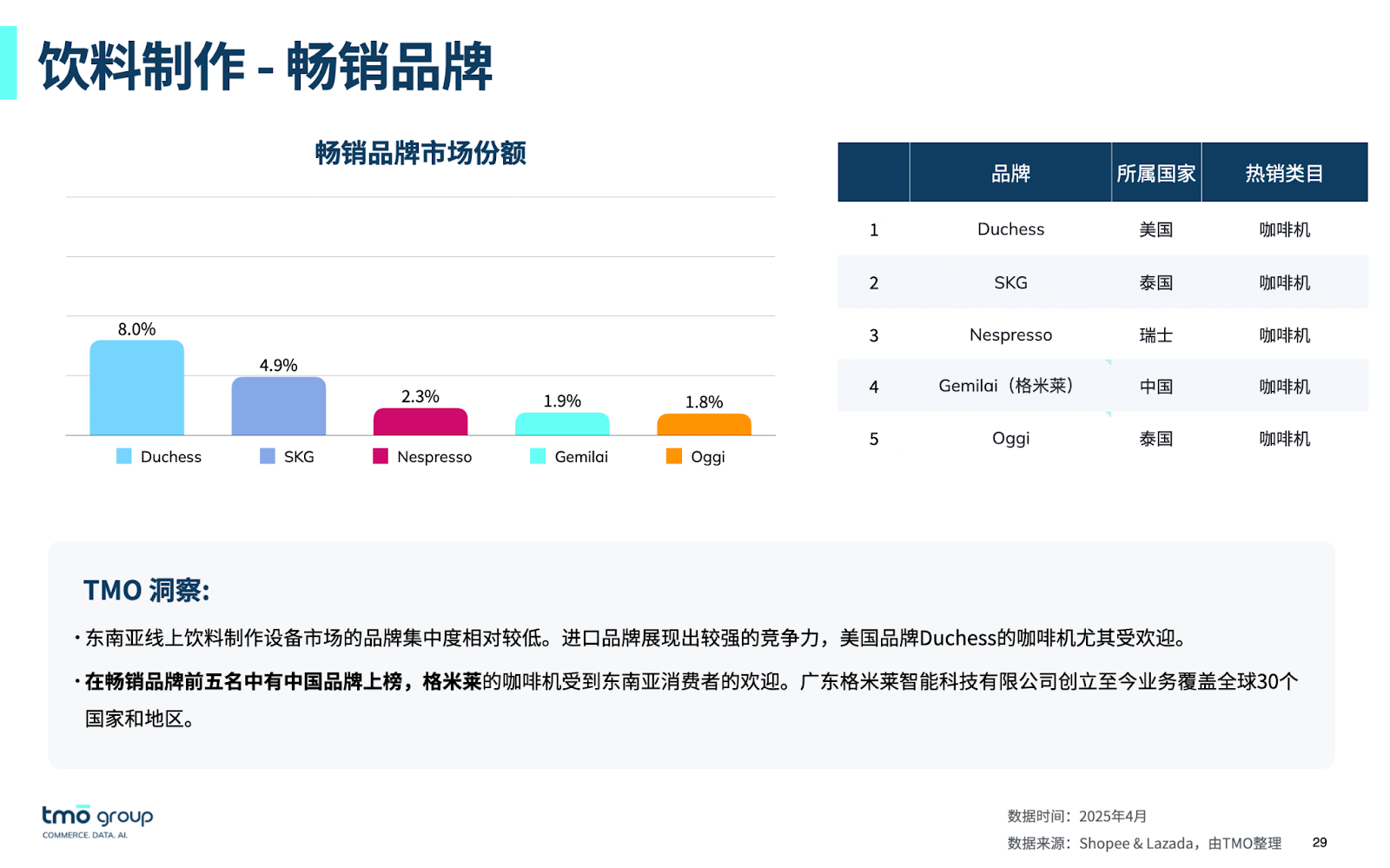
Task: Click the Oggi cell in table
Action: click(1010, 439)
